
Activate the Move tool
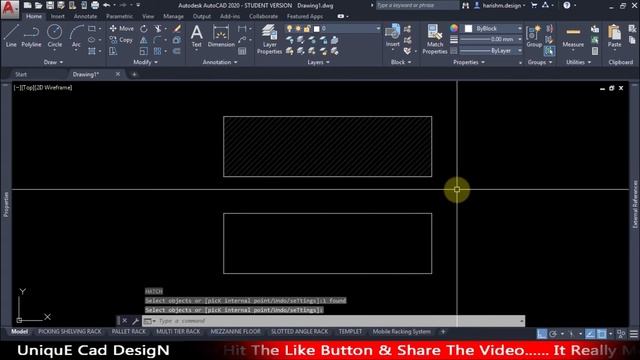pos(121,29)
